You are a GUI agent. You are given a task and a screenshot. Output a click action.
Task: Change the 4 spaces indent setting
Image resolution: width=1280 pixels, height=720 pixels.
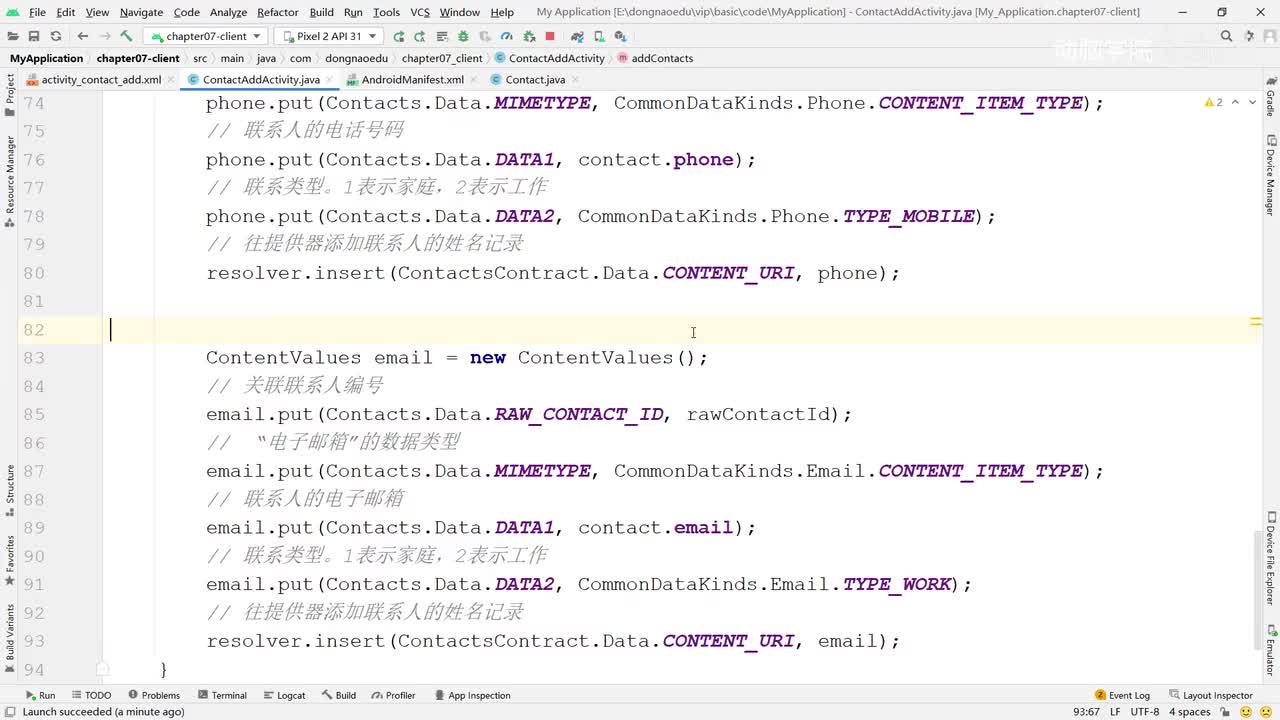point(1190,712)
